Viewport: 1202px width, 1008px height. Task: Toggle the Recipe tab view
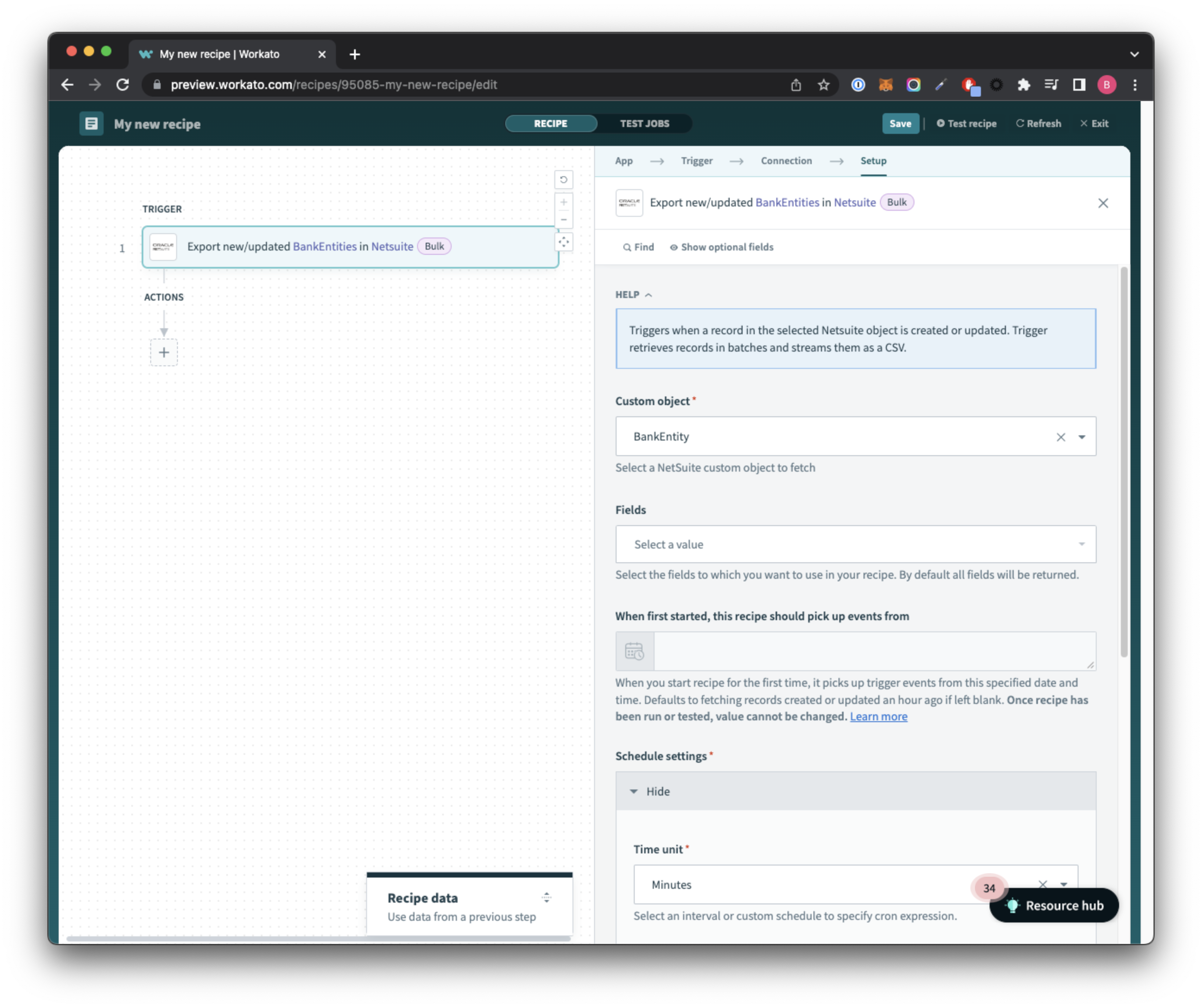[x=551, y=123]
